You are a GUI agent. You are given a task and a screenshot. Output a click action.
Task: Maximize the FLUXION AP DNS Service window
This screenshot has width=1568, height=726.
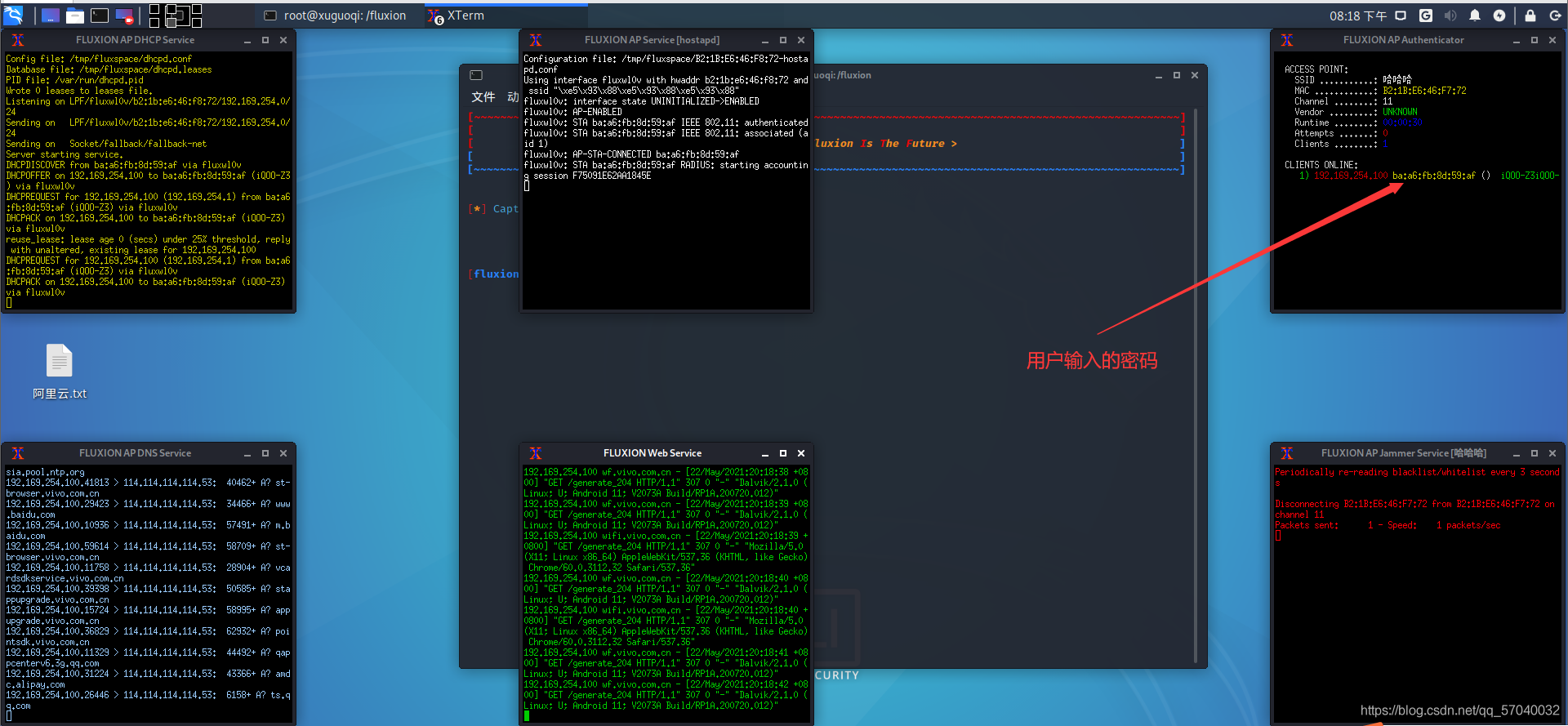tap(265, 453)
